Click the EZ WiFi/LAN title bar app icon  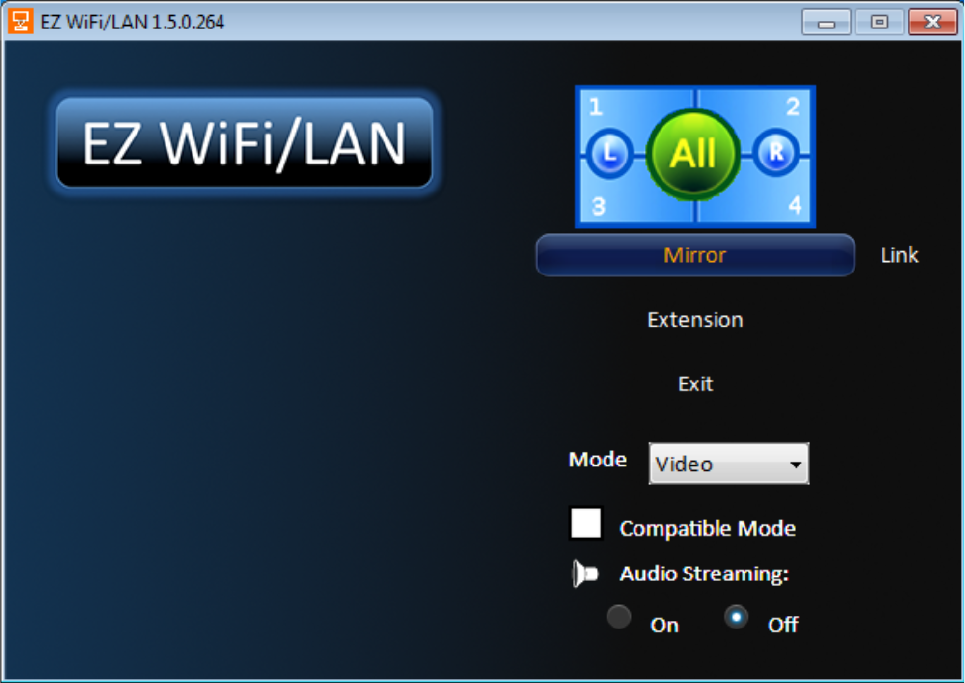tap(20, 22)
